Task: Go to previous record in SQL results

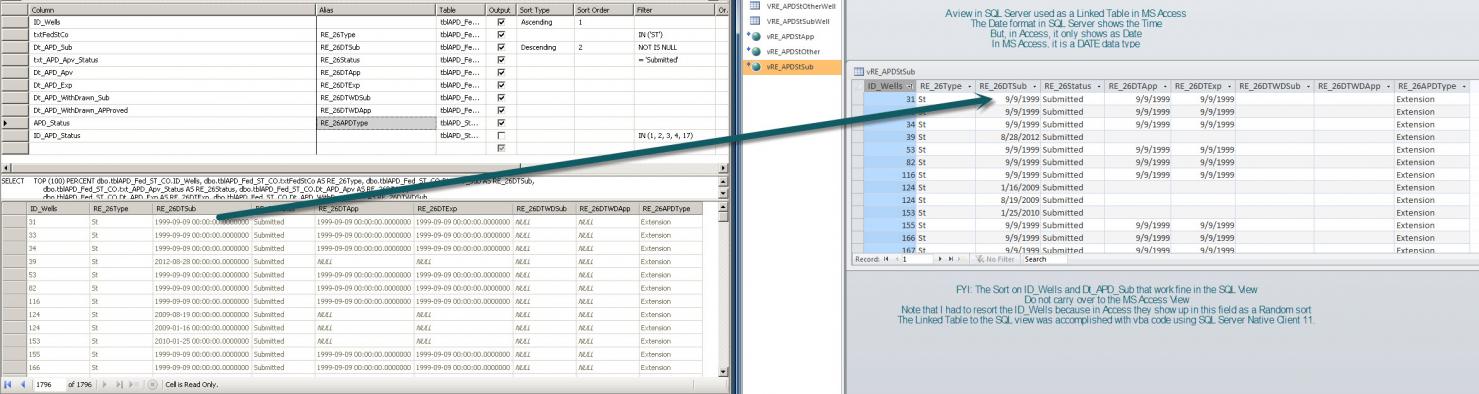Action: pos(23,384)
